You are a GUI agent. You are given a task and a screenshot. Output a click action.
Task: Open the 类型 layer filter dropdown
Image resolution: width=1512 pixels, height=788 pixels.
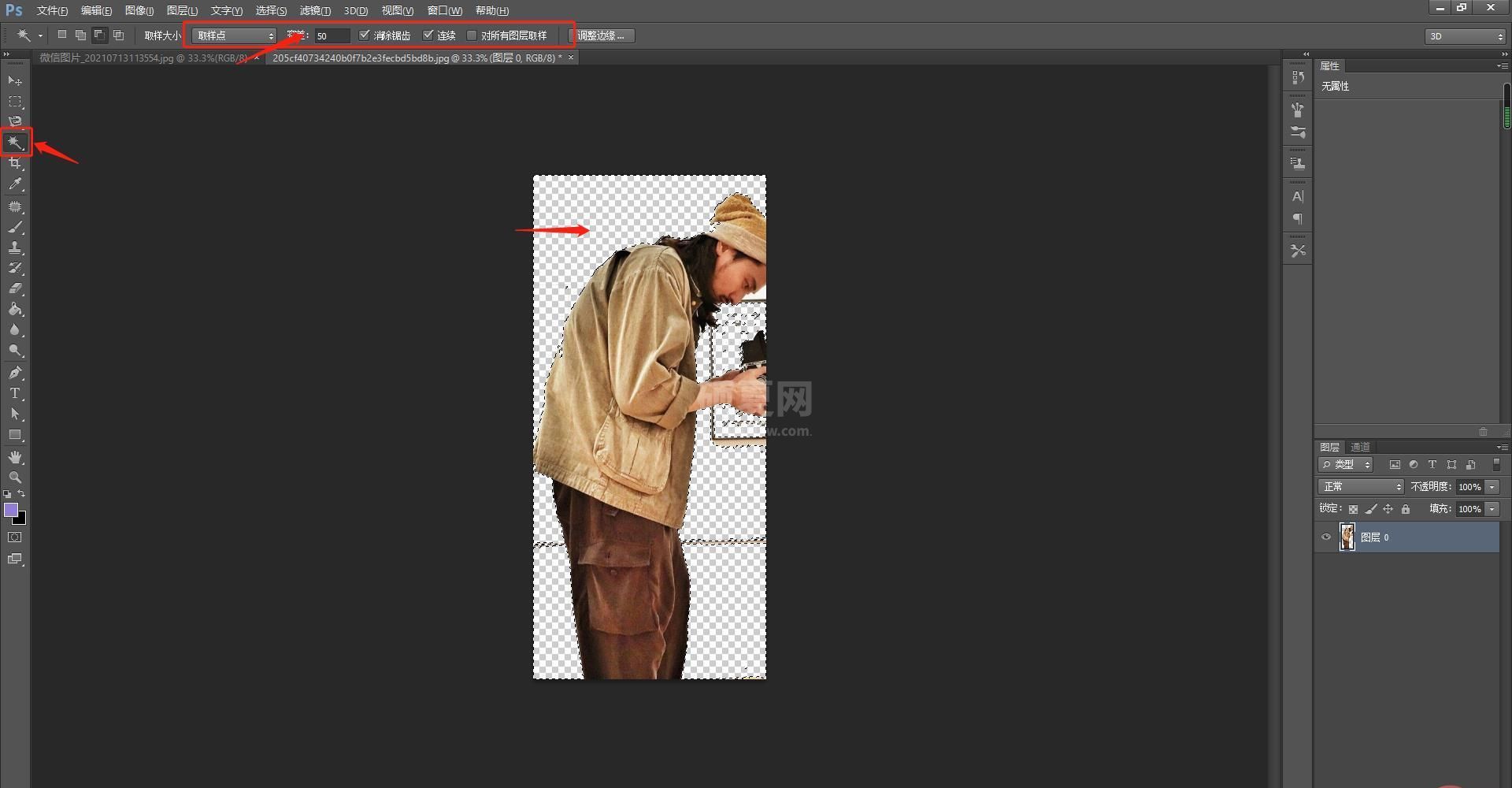pos(1347,465)
